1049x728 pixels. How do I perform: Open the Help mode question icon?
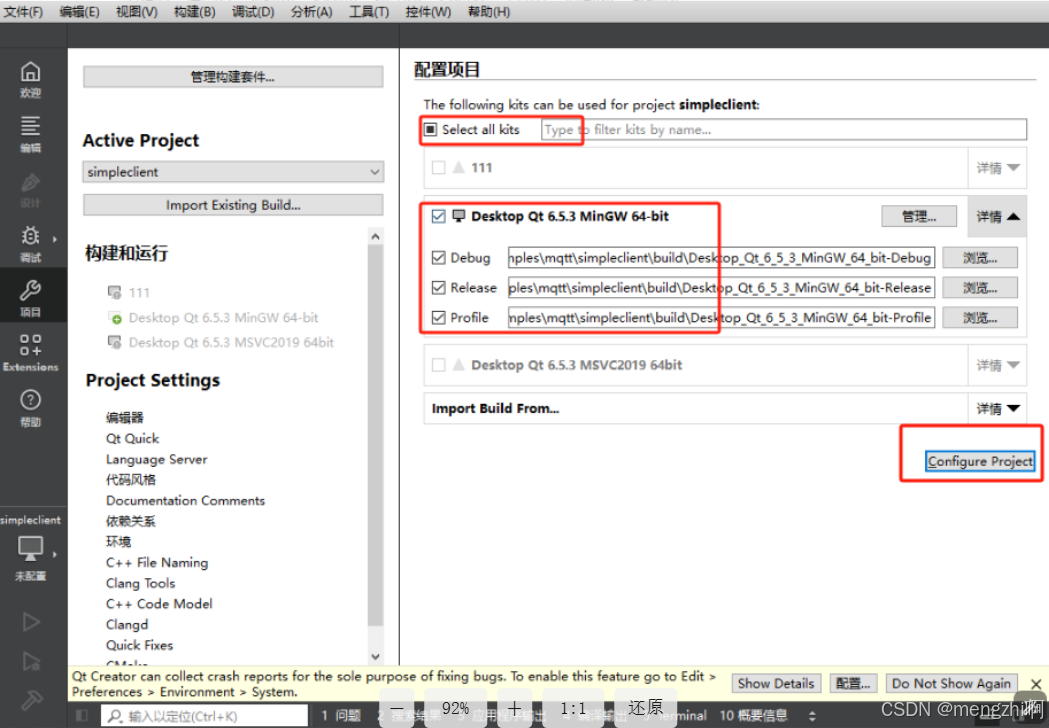coord(30,399)
